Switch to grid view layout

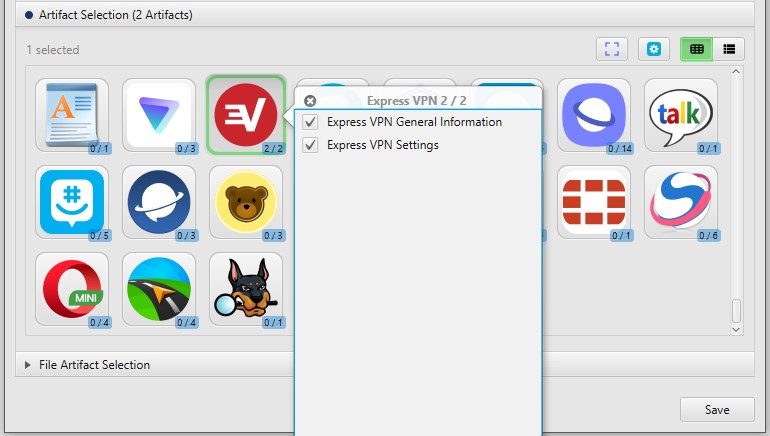pos(697,48)
